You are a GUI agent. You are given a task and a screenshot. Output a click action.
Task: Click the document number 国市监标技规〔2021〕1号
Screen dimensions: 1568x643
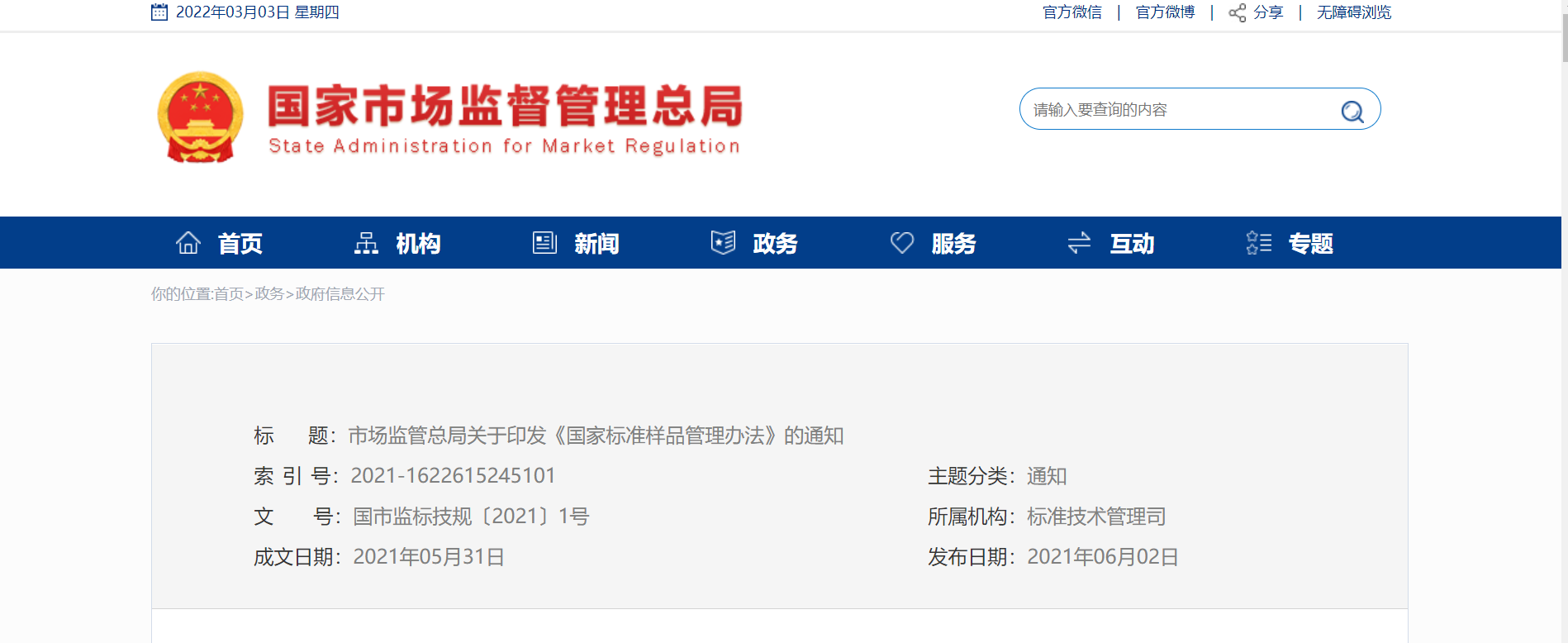point(471,517)
